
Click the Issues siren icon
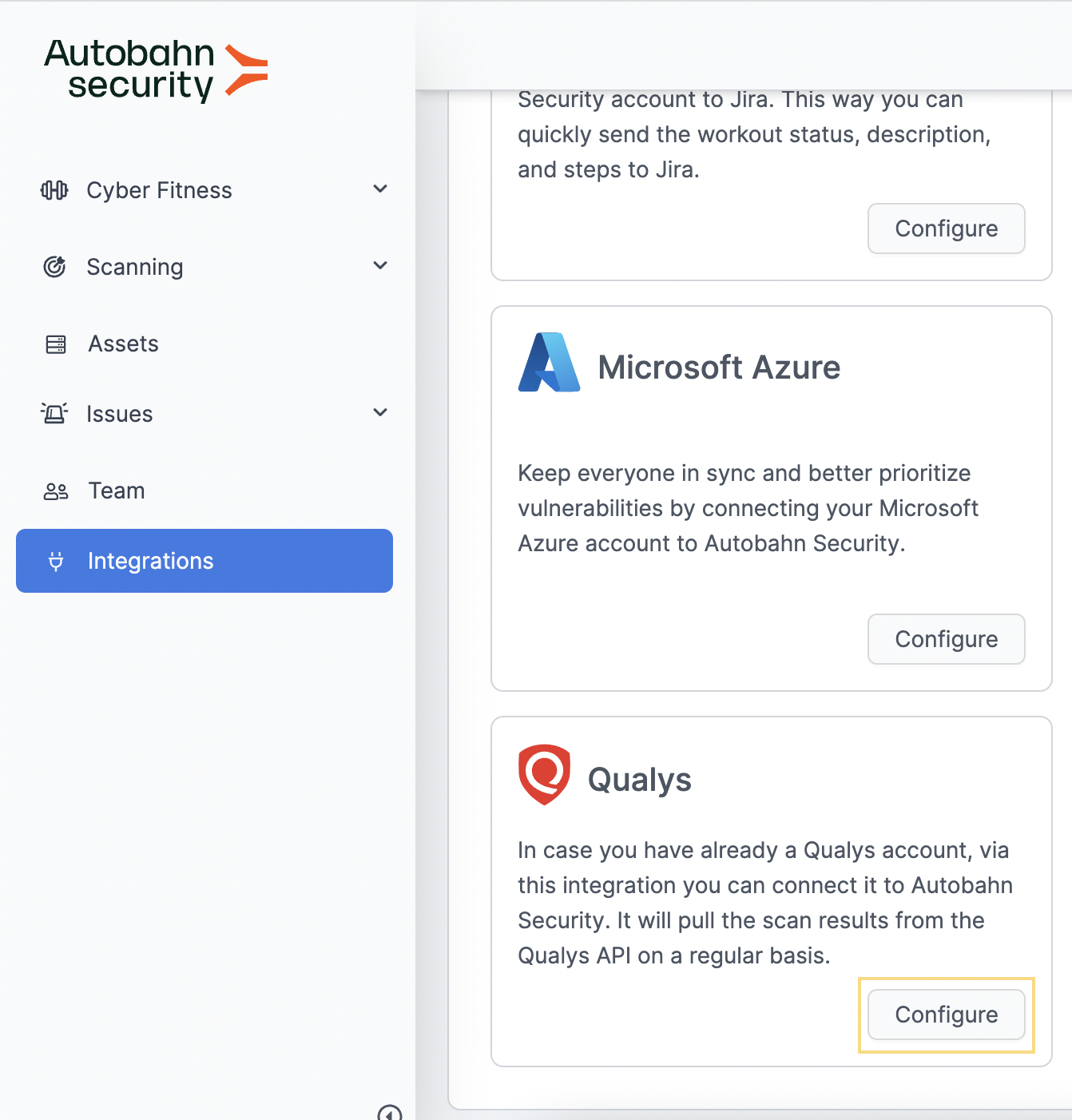click(54, 414)
